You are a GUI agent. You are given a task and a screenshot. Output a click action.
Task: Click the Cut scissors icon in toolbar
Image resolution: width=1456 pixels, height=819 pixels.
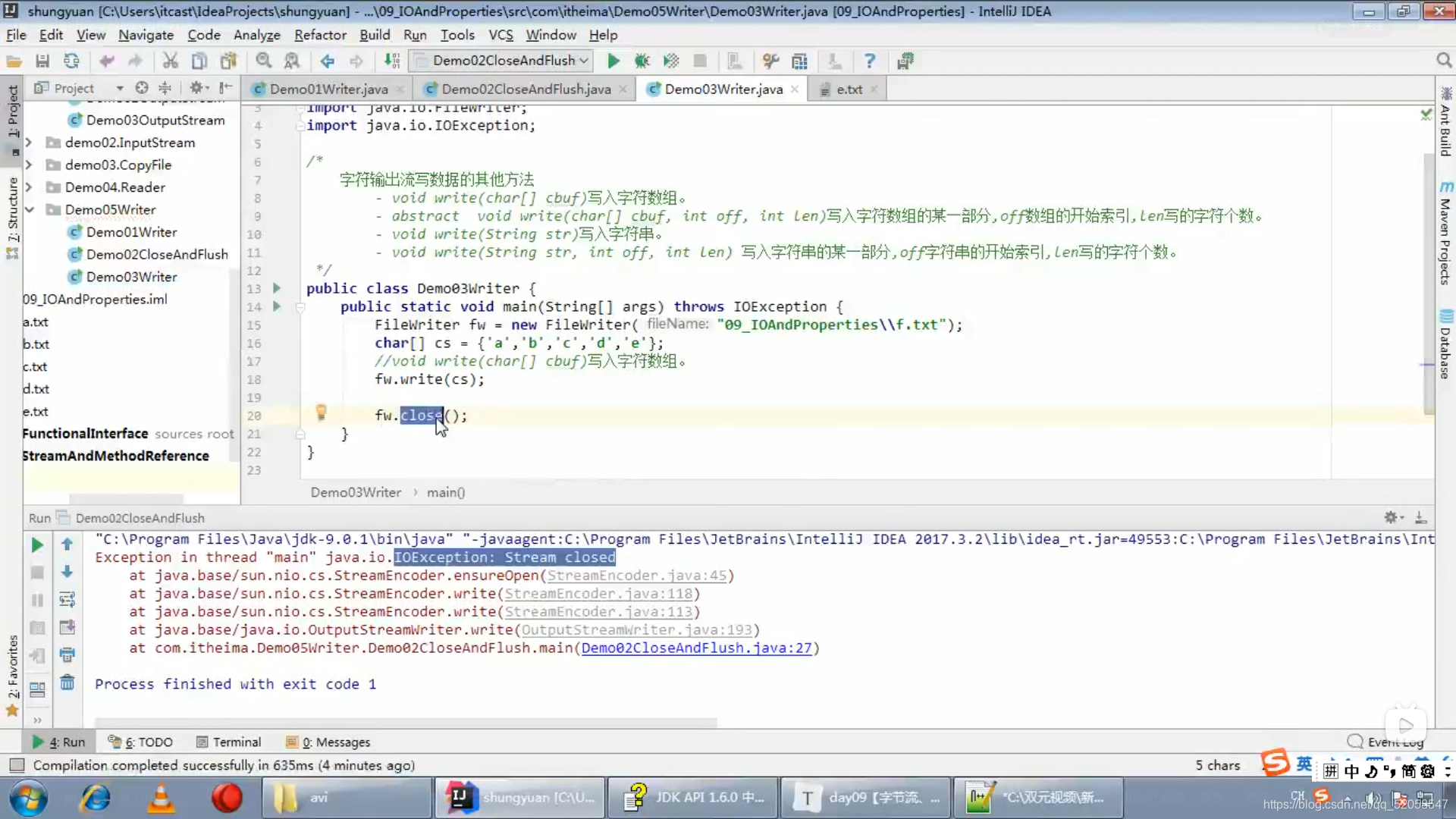170,61
